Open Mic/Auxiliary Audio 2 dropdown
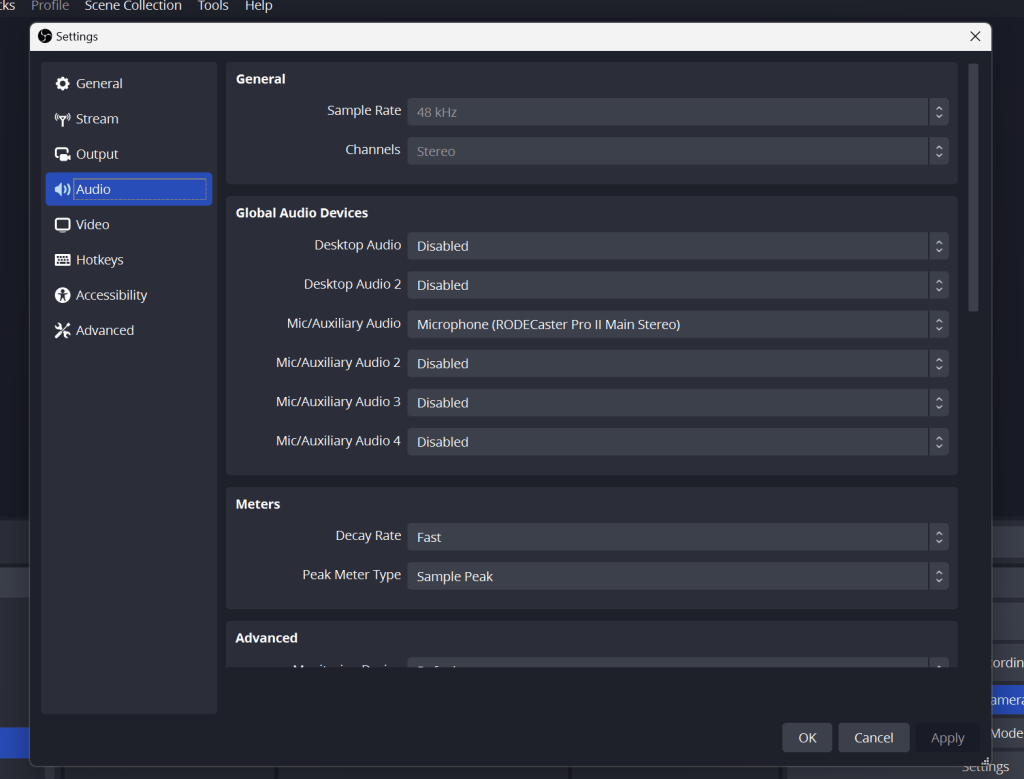This screenshot has height=779, width=1024. pyautogui.click(x=678, y=364)
